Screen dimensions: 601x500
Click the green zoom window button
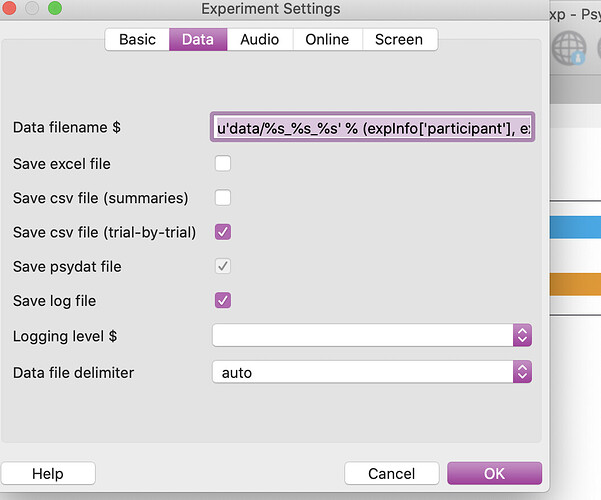[54, 9]
